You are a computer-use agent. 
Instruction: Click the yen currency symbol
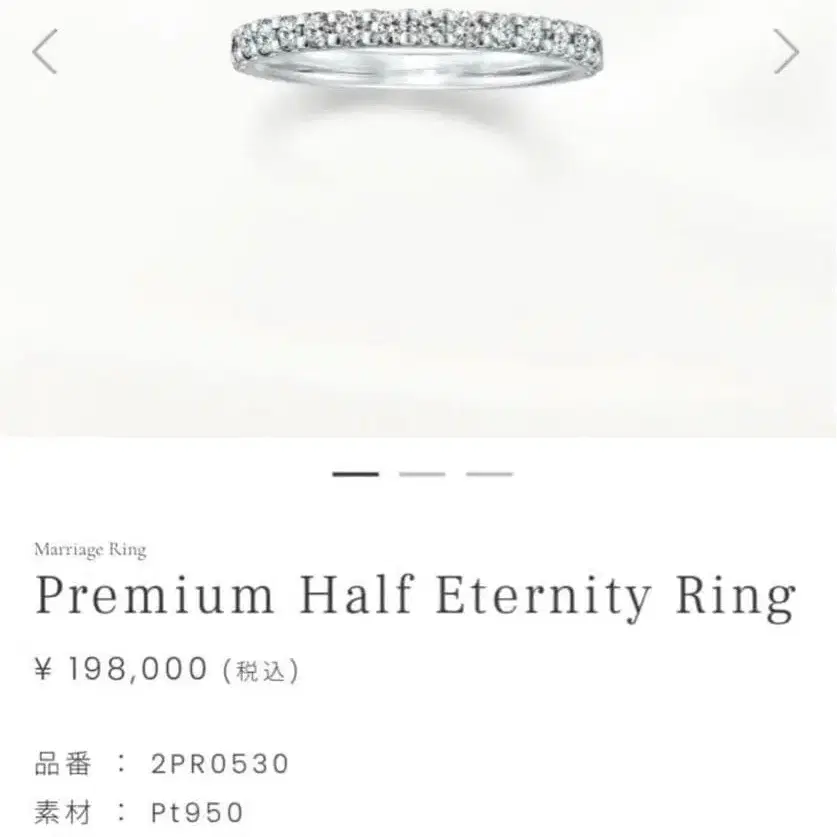point(44,669)
